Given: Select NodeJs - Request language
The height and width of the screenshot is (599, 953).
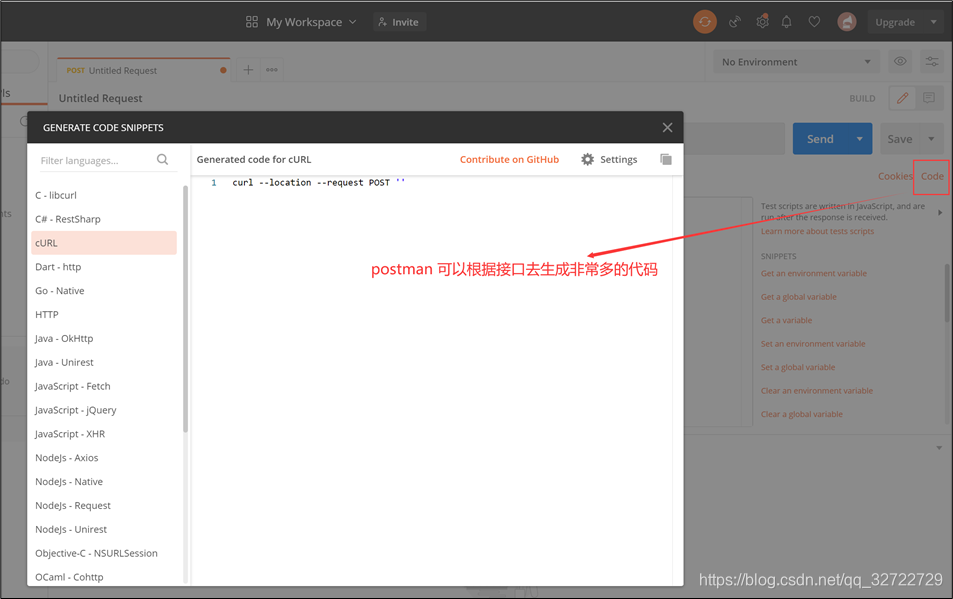Looking at the screenshot, I should click(x=104, y=505).
